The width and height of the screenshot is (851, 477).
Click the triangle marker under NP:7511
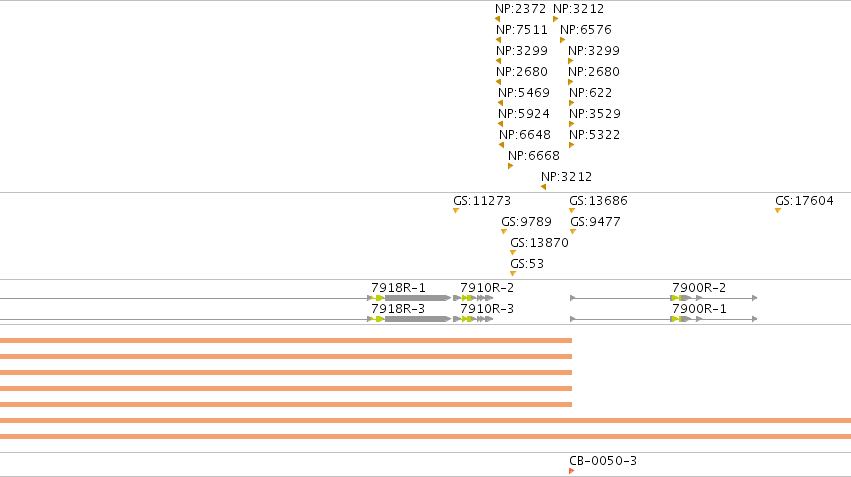tap(499, 40)
